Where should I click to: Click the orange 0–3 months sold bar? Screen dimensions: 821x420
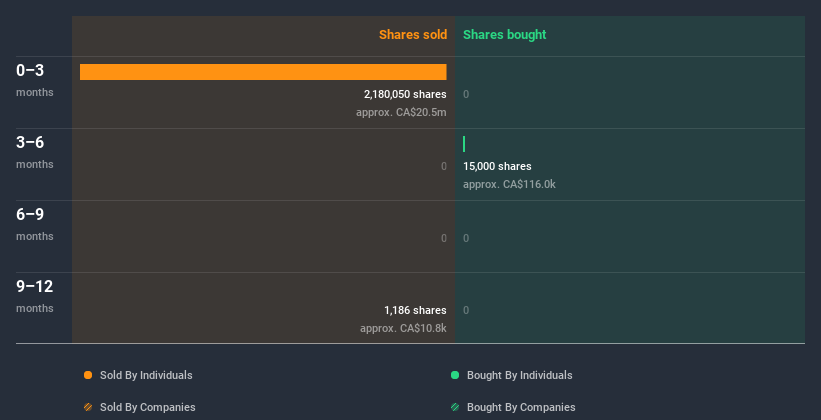tap(263, 72)
